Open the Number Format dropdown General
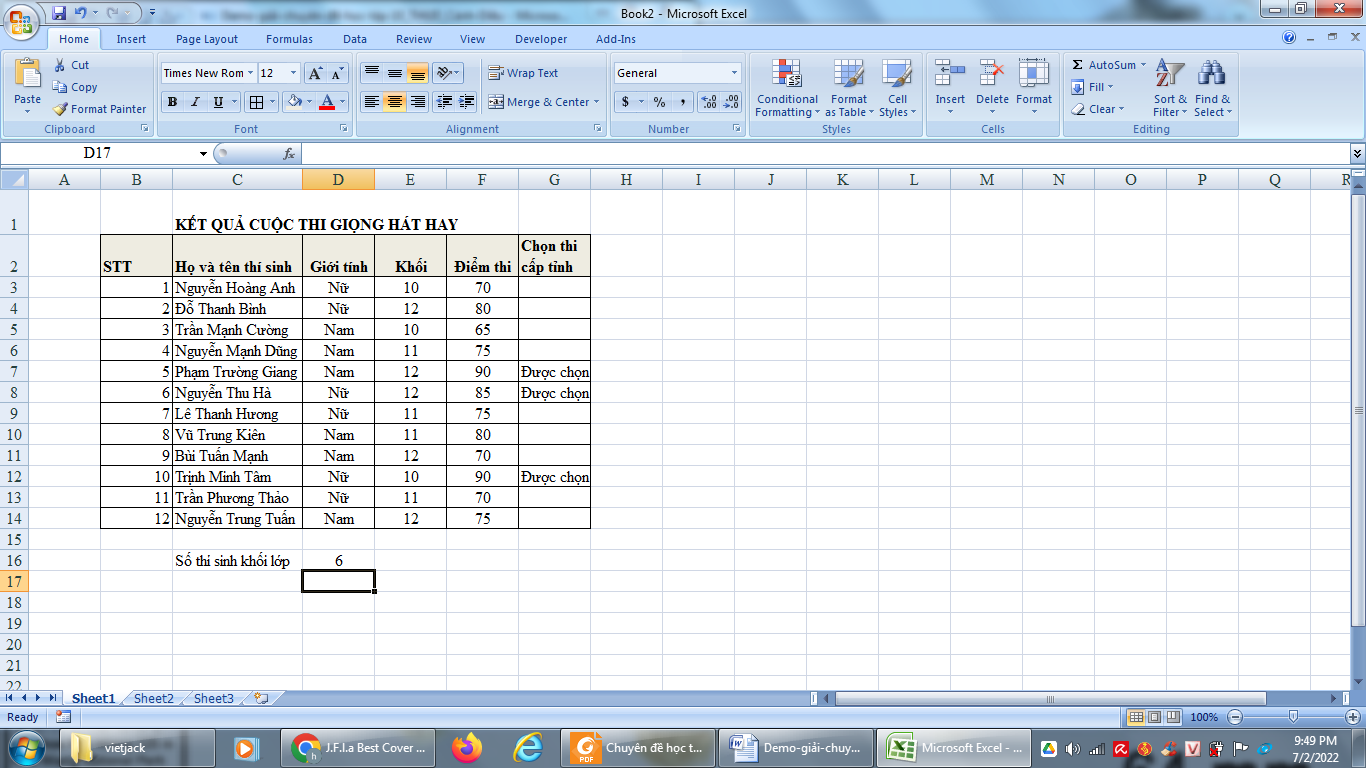This screenshot has height=768, width=1366. click(734, 73)
